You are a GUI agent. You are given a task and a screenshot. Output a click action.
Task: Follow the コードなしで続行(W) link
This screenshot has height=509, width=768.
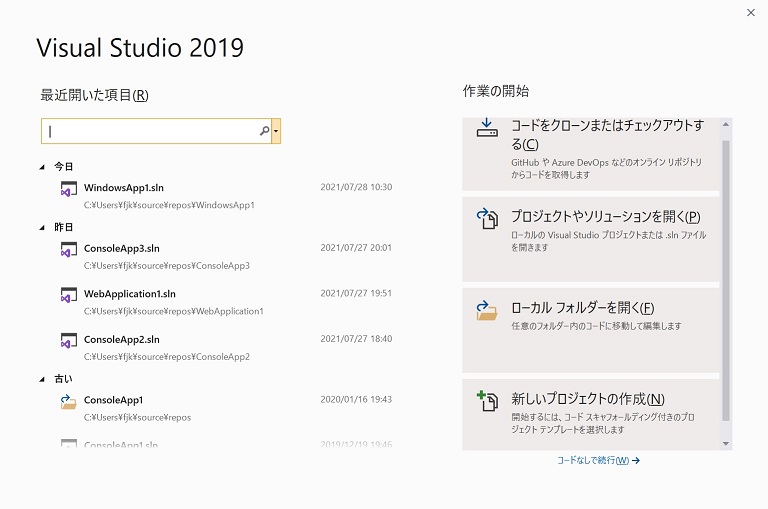pyautogui.click(x=598, y=461)
